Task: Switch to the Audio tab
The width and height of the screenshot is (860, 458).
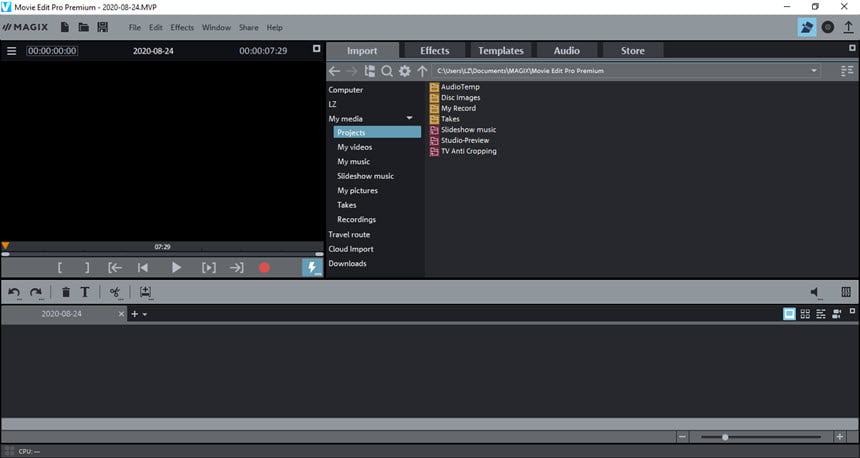Action: point(567,50)
